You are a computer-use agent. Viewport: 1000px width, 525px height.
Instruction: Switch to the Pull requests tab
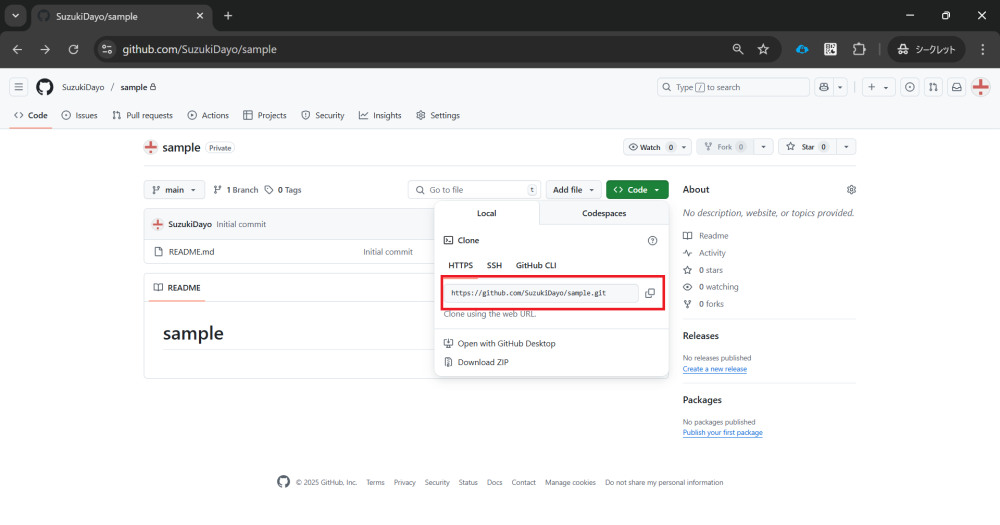(142, 115)
